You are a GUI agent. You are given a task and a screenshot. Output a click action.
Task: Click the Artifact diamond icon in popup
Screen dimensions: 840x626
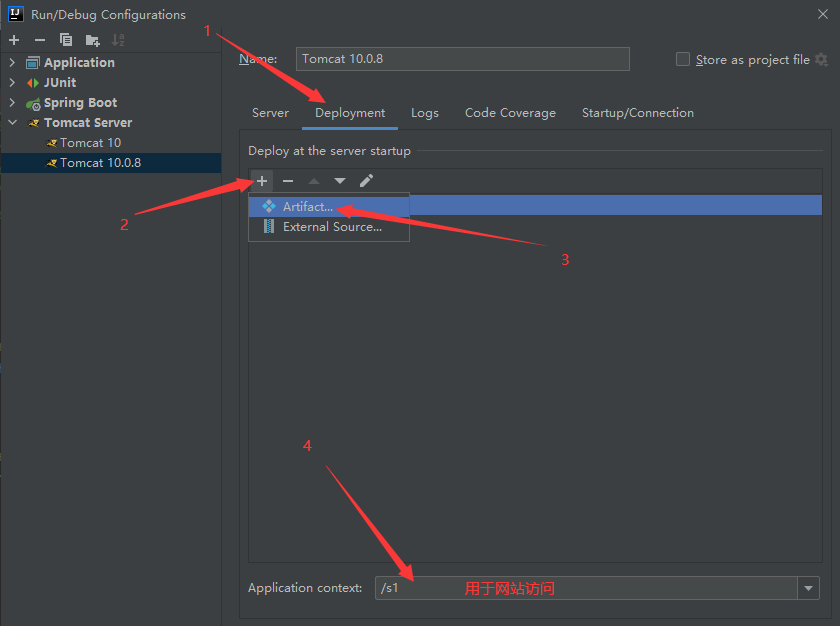click(x=269, y=206)
